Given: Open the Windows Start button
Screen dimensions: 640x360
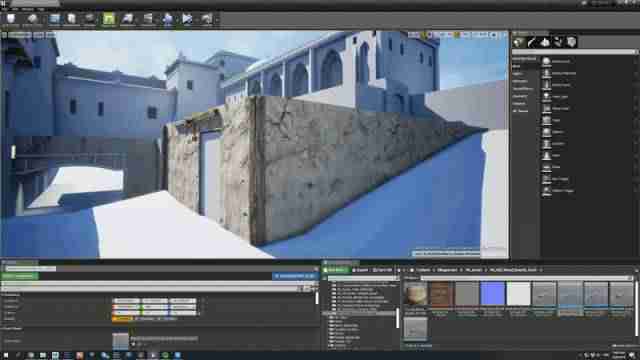Looking at the screenshot, I should point(6,356).
